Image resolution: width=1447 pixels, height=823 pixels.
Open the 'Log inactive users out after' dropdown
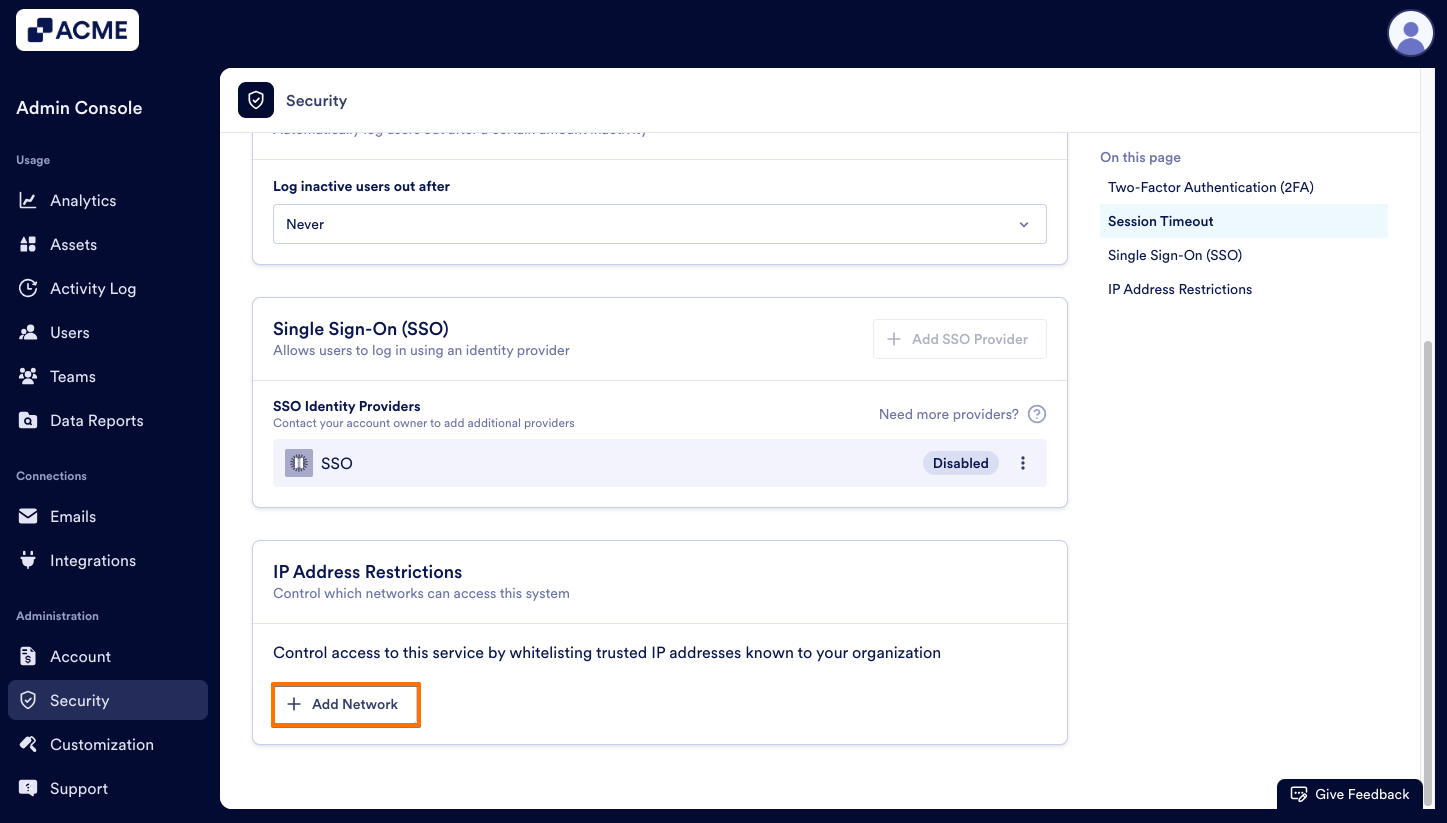tap(659, 224)
